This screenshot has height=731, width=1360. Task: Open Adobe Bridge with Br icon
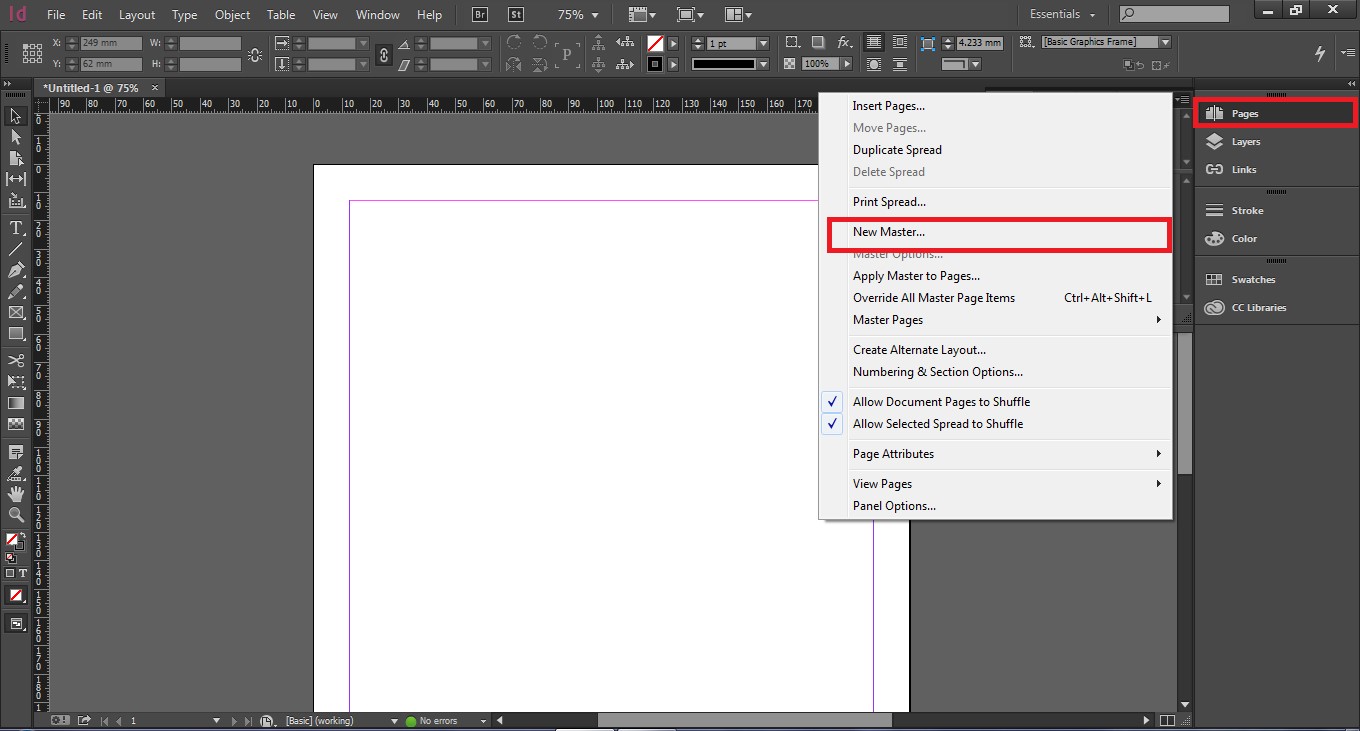pyautogui.click(x=480, y=15)
